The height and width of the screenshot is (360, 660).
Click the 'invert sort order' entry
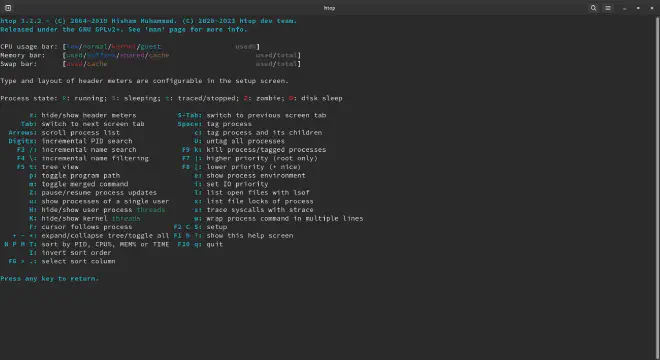tap(76, 253)
